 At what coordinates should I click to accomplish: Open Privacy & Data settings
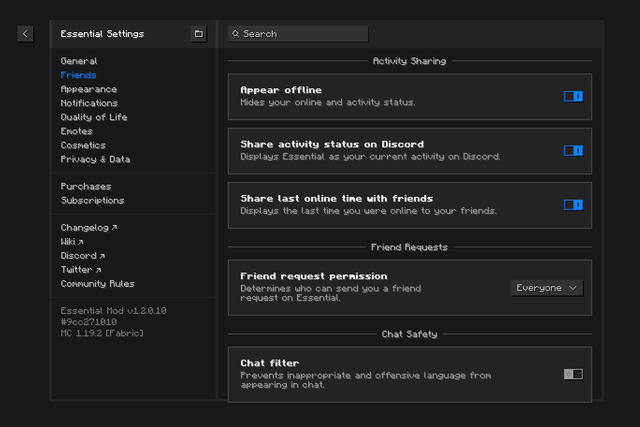click(96, 159)
